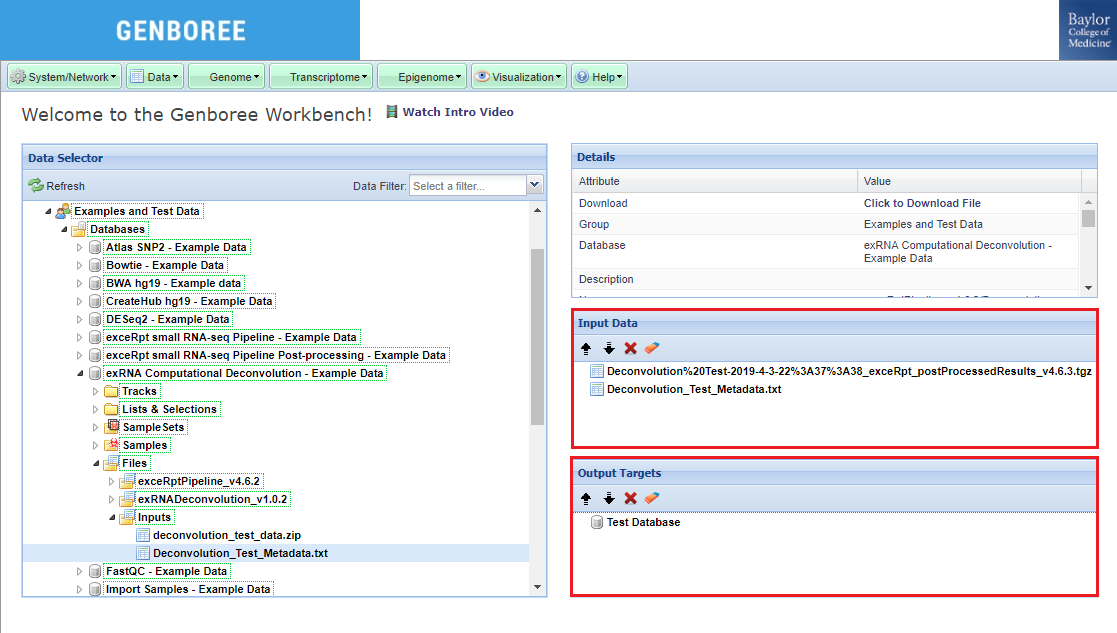This screenshot has height=633, width=1117.
Task: Open the Transcriptome menu
Action: click(321, 77)
